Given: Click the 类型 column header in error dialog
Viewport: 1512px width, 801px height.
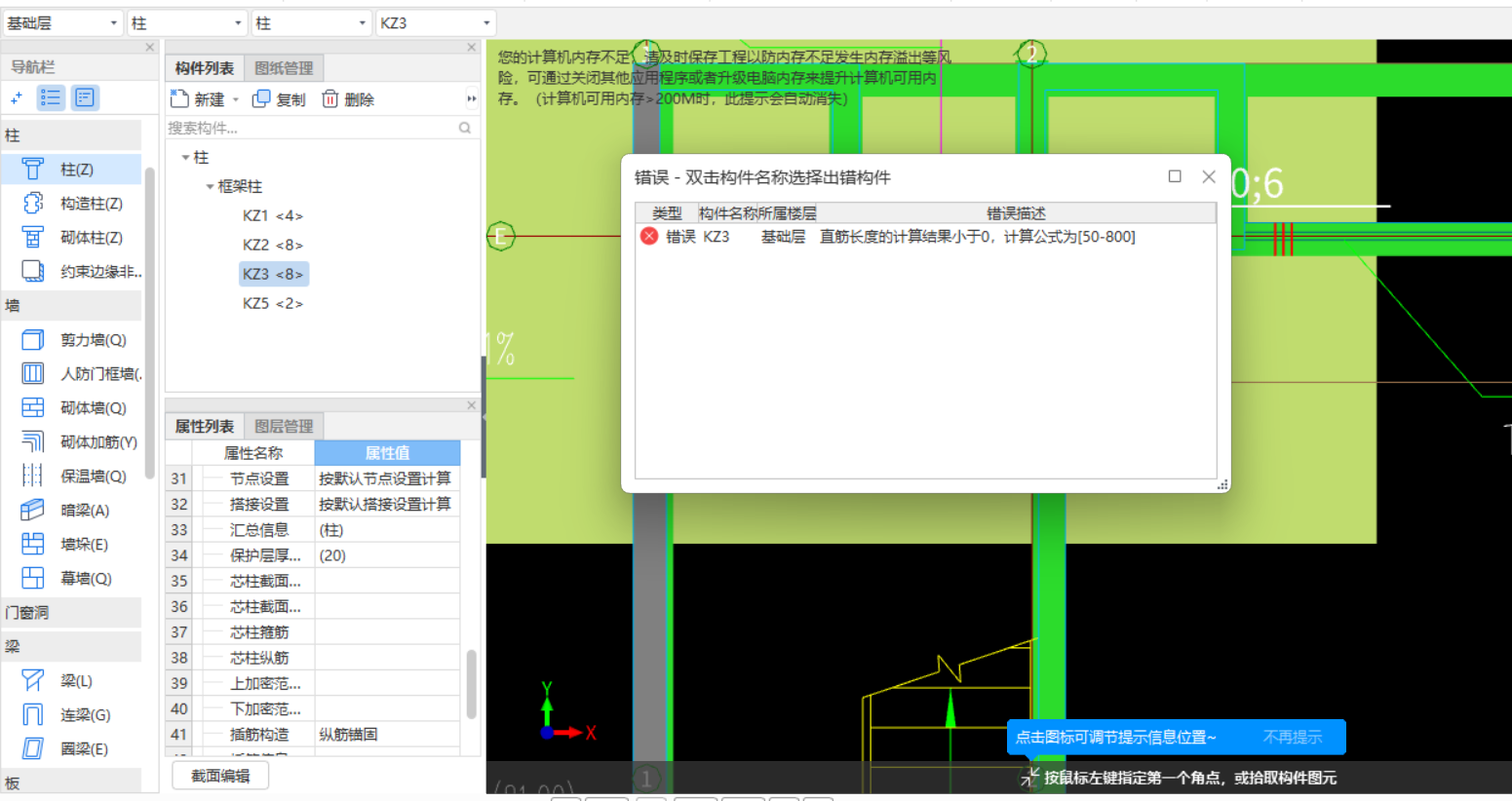Looking at the screenshot, I should pyautogui.click(x=667, y=213).
